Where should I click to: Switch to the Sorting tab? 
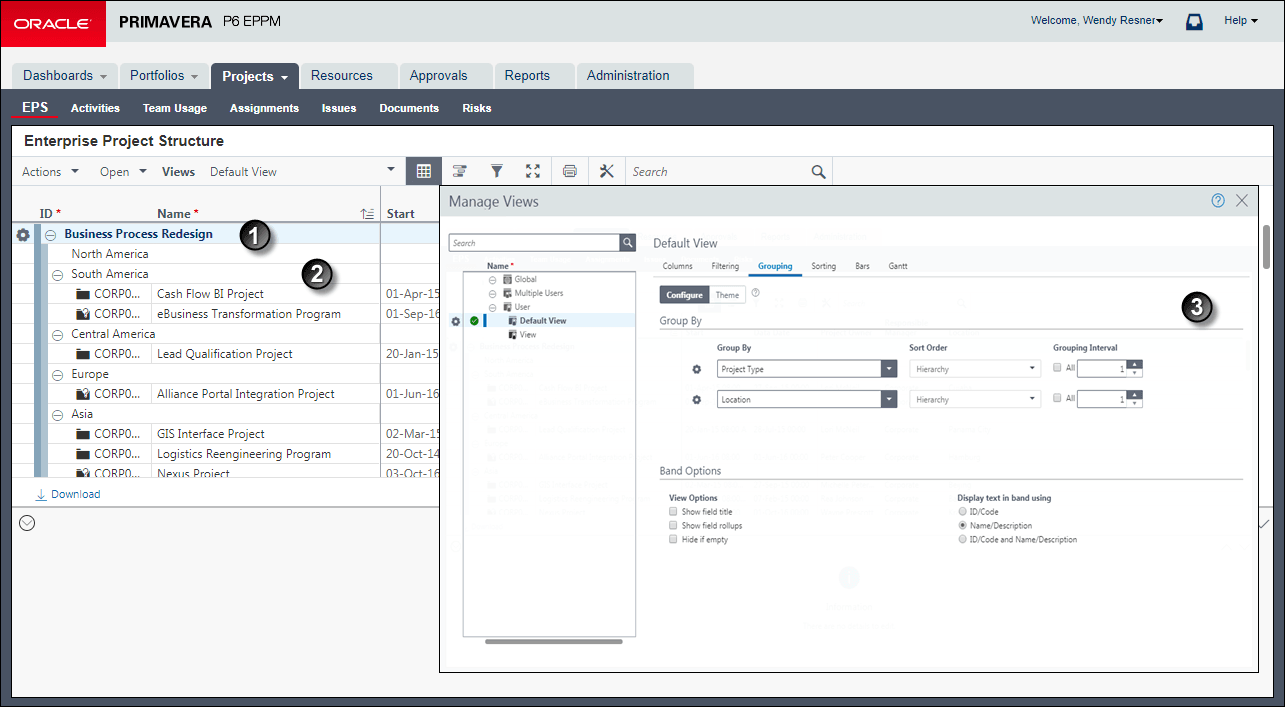[x=823, y=266]
